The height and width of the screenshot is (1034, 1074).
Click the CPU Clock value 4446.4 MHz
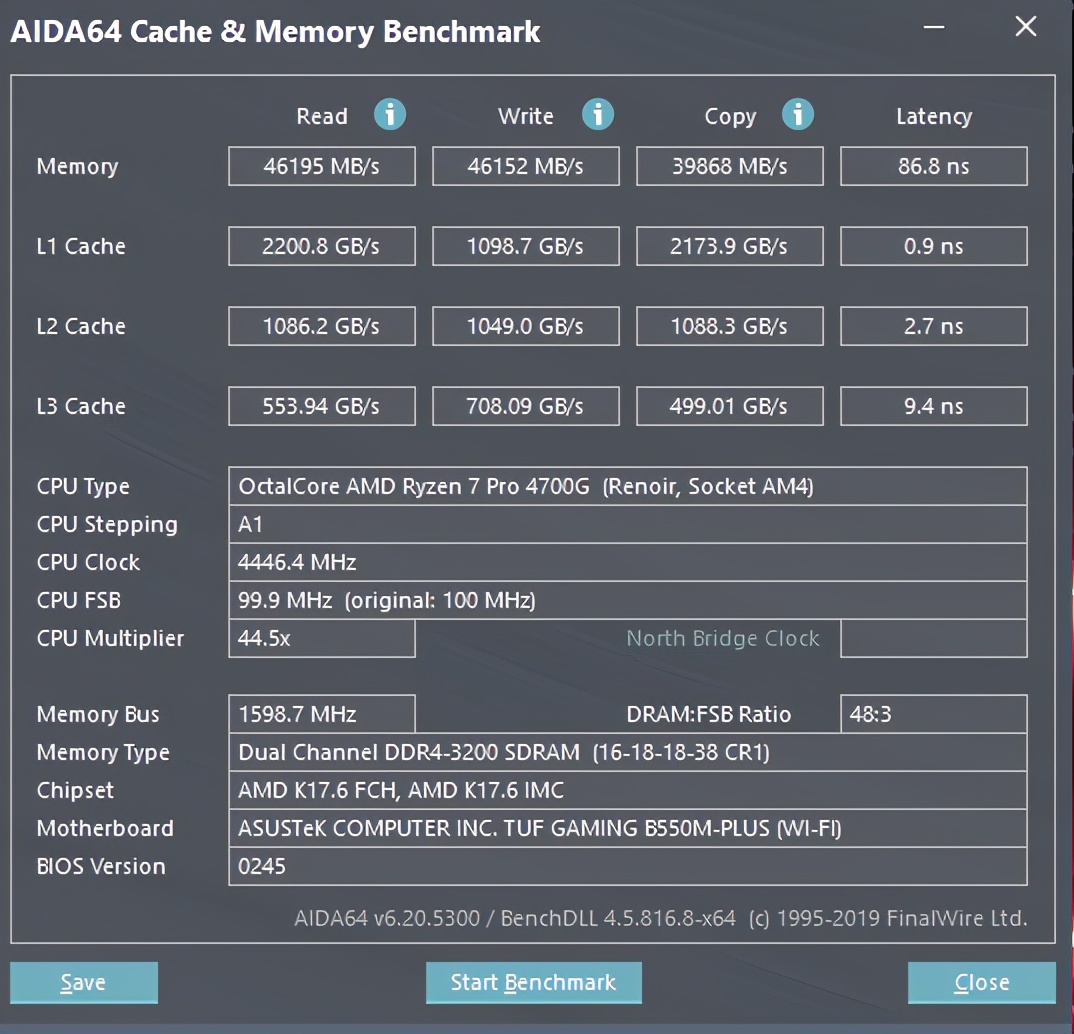(x=628, y=562)
